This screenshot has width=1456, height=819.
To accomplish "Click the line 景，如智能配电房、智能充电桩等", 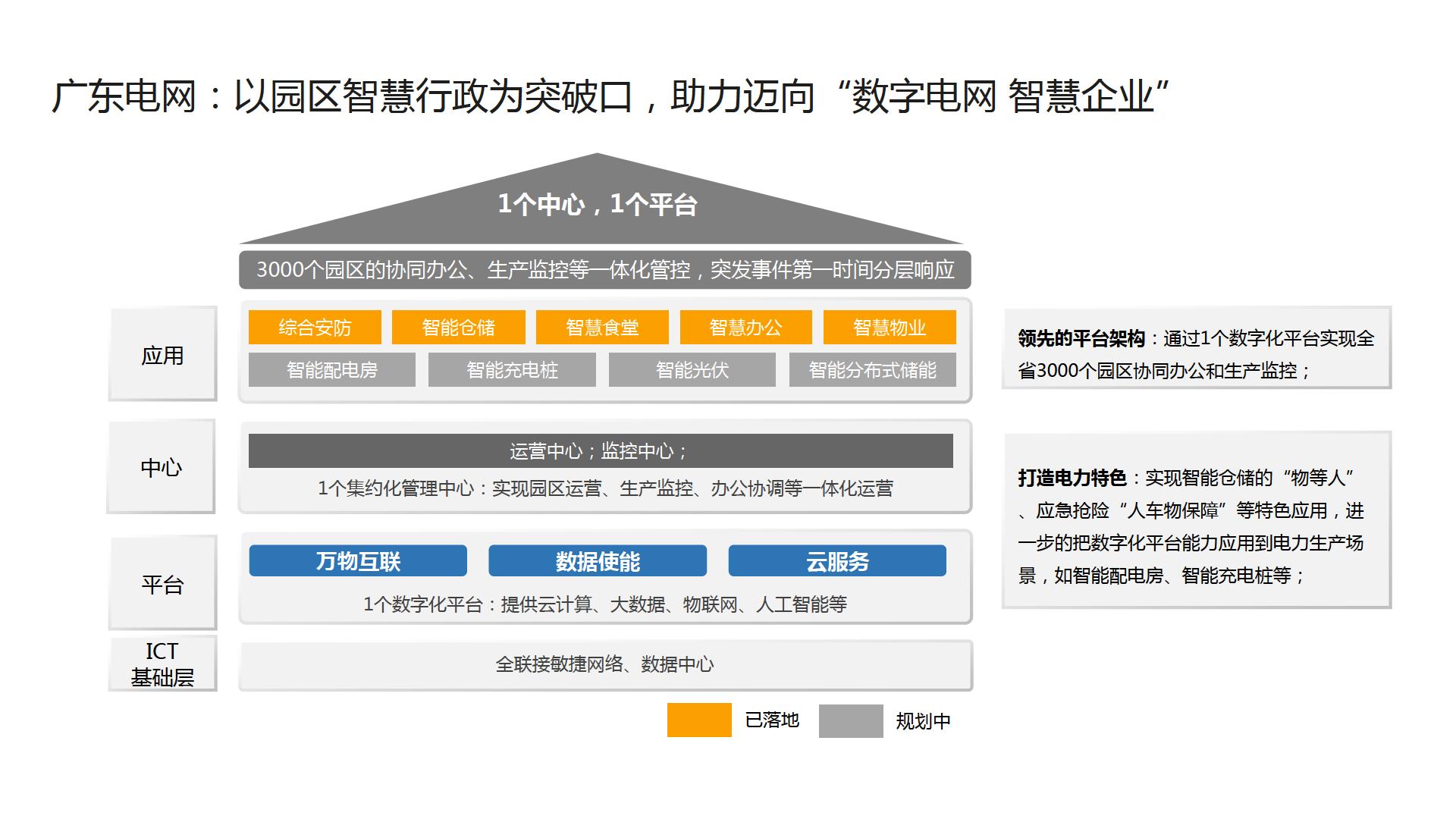I will point(1161,576).
